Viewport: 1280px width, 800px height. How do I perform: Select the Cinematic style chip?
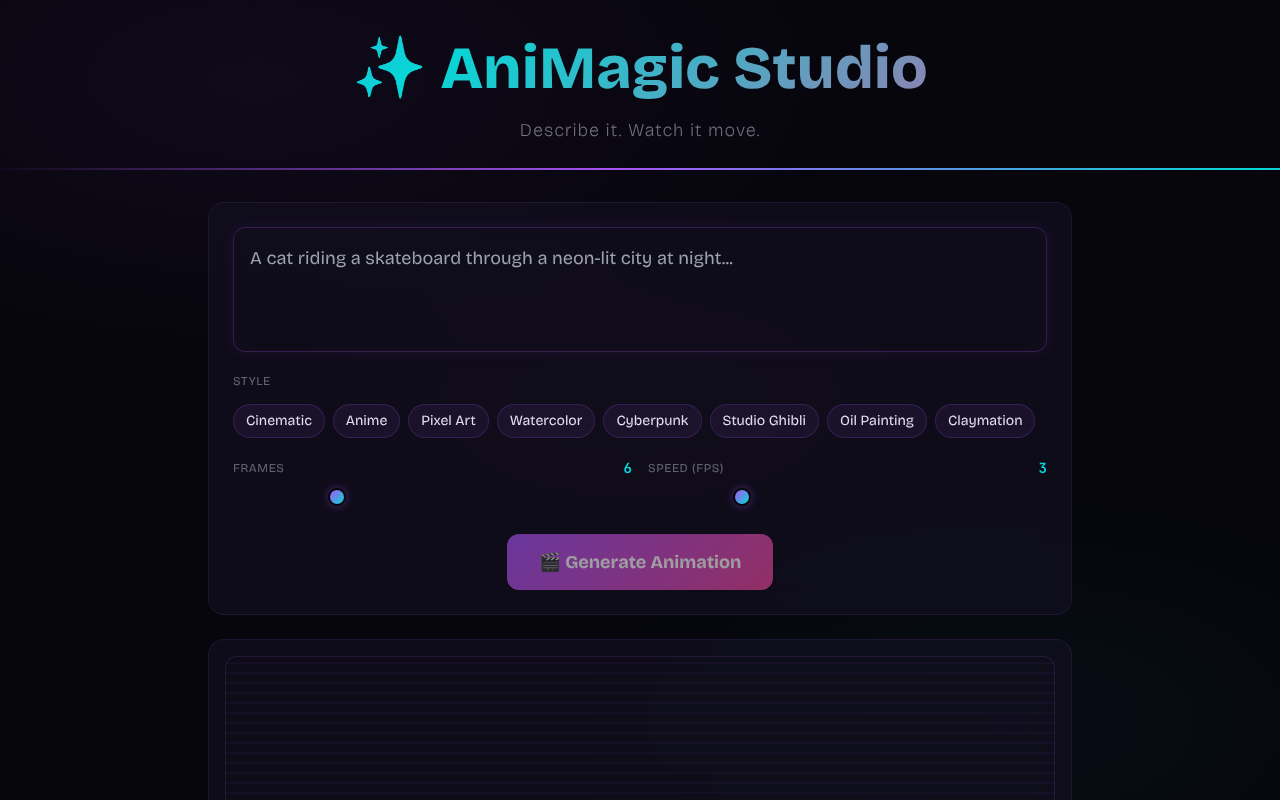click(279, 421)
